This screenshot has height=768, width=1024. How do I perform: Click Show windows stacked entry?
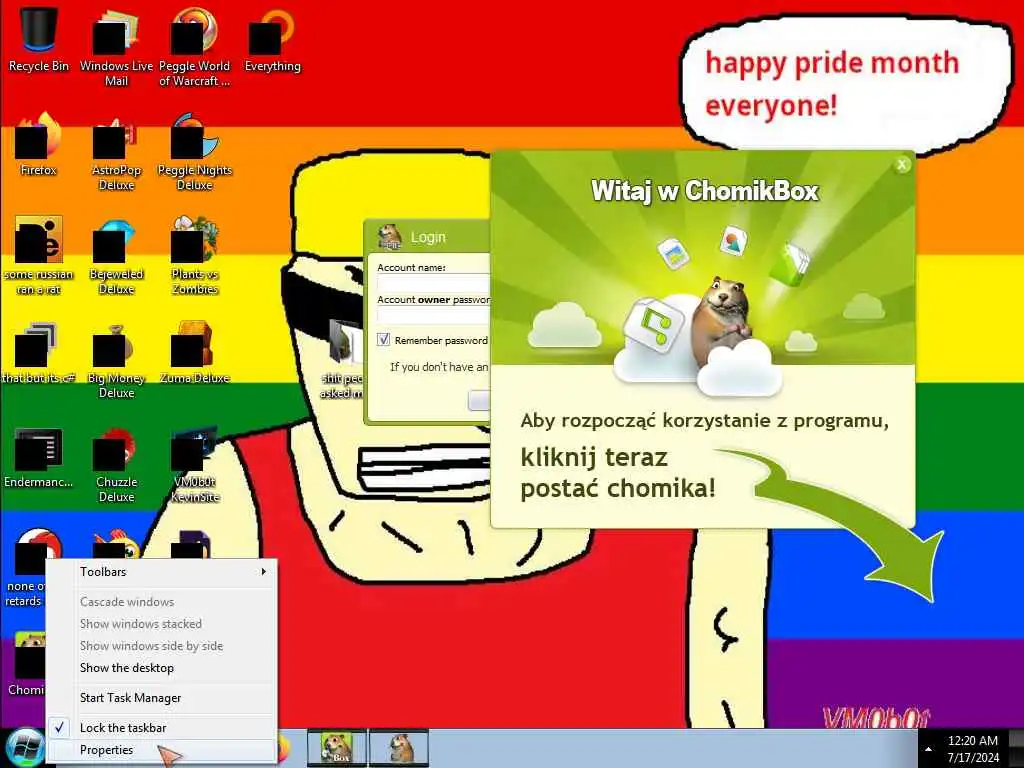click(161, 624)
